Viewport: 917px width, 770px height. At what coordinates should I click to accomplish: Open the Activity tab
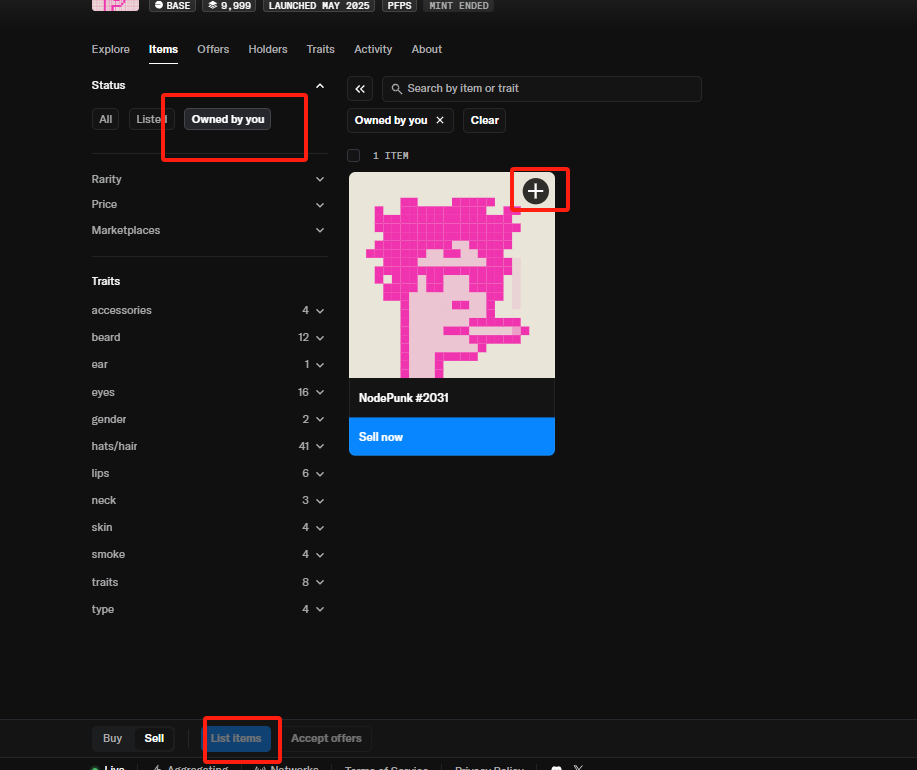coord(373,50)
